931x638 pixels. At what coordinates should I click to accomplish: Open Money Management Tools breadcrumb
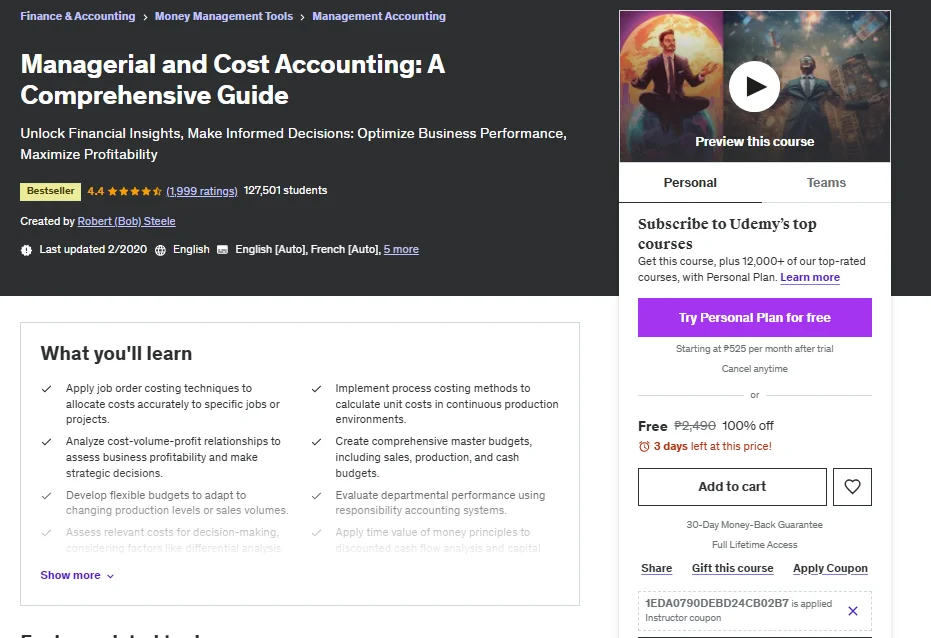click(x=224, y=16)
